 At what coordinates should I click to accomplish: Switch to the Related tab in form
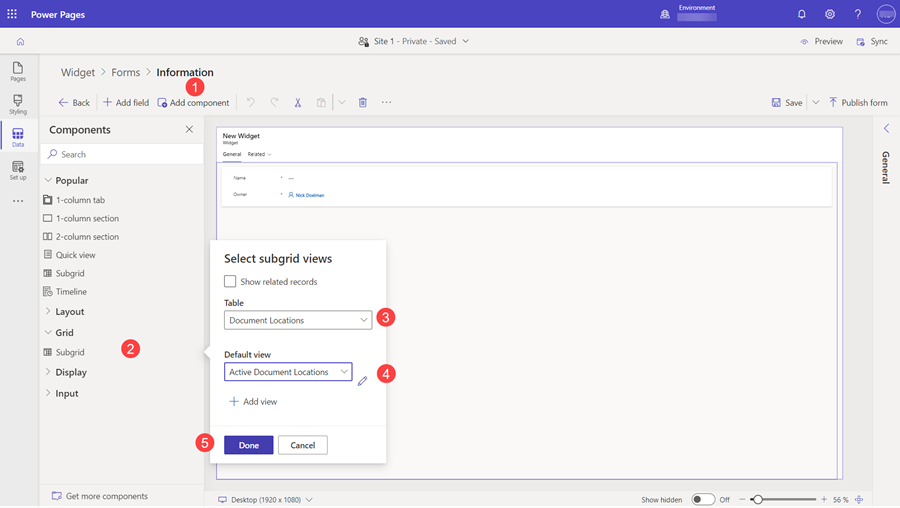[x=259, y=154]
